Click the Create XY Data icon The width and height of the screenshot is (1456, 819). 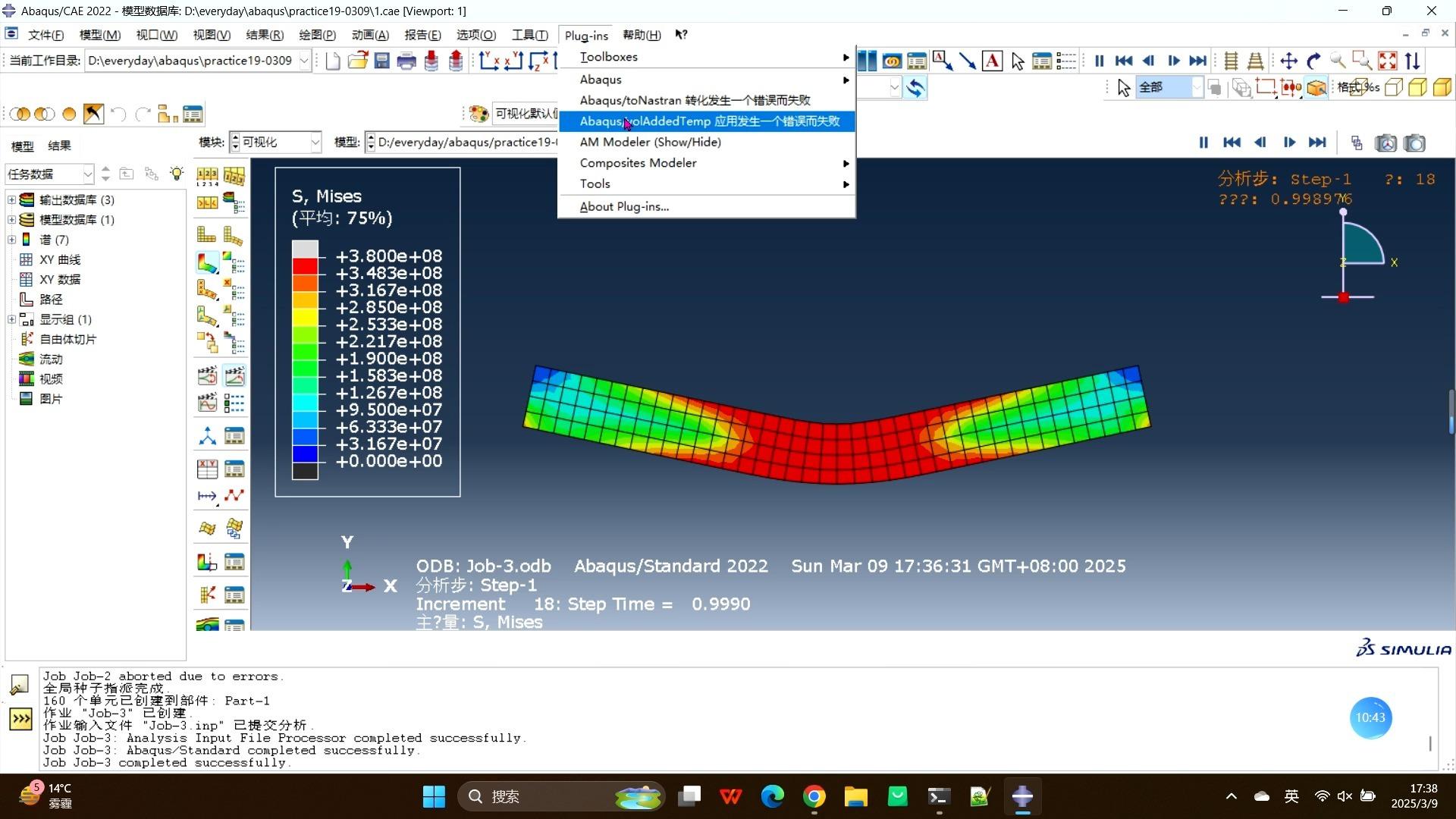[207, 469]
